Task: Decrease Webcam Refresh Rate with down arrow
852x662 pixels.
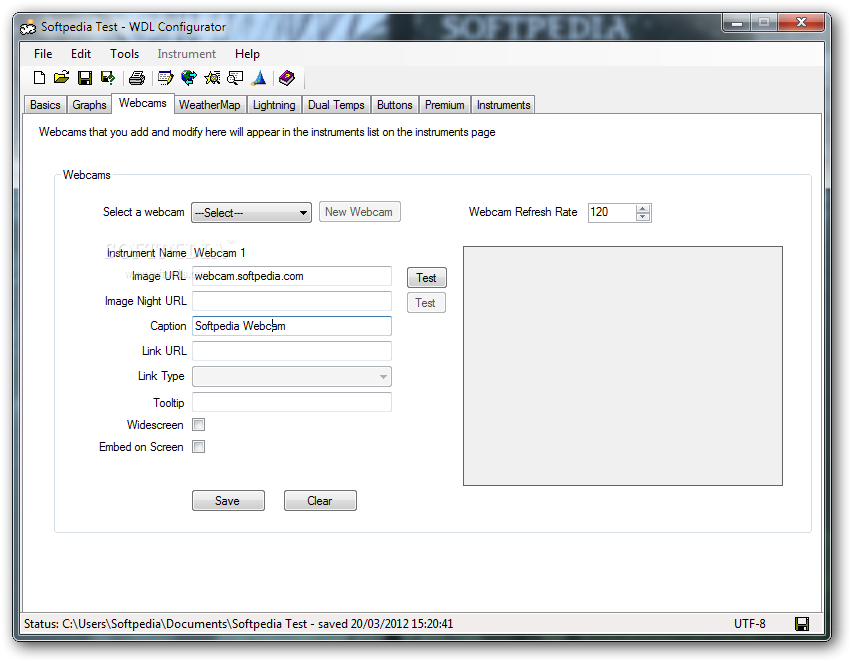Action: click(643, 216)
